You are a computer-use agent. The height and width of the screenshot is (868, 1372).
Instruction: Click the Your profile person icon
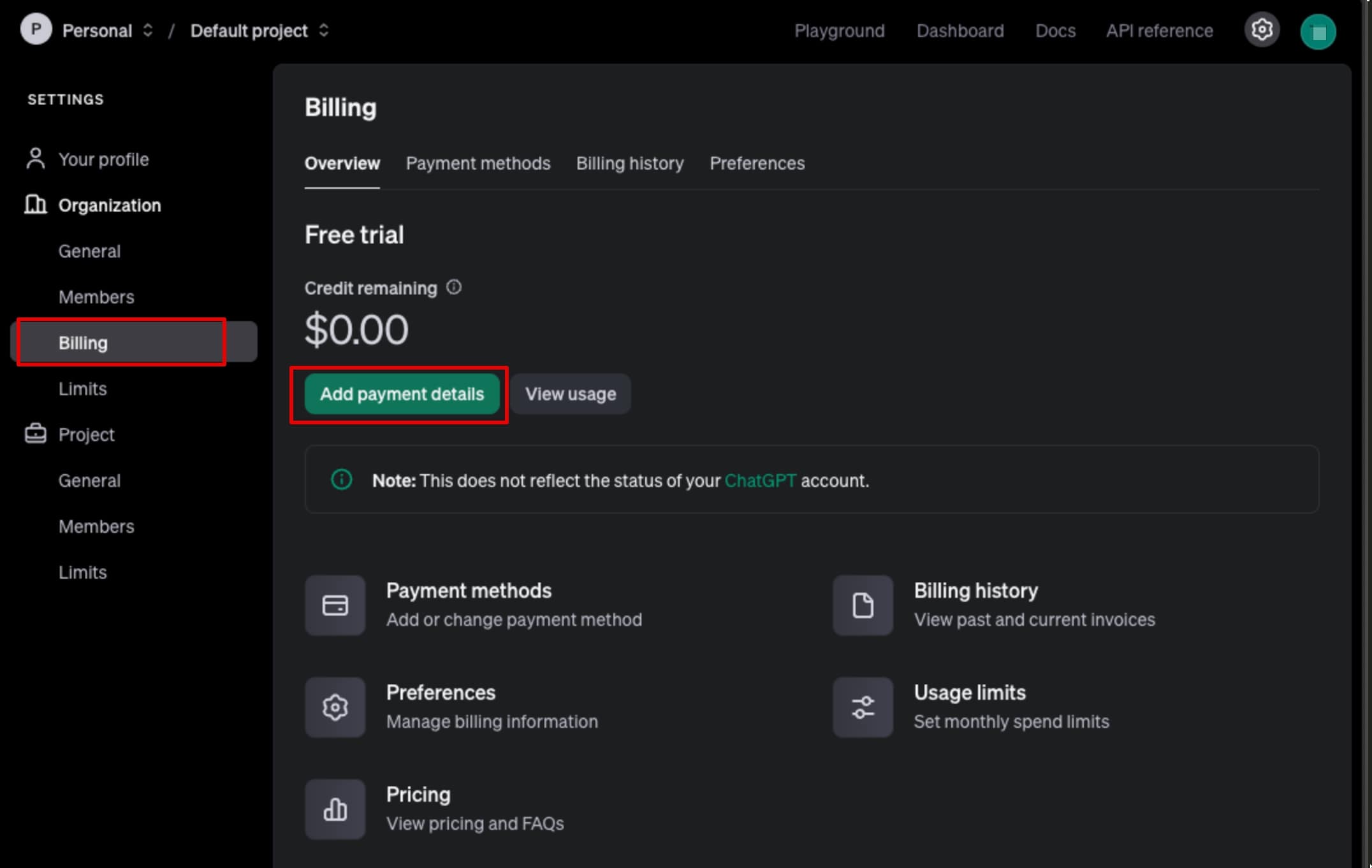pyautogui.click(x=36, y=159)
